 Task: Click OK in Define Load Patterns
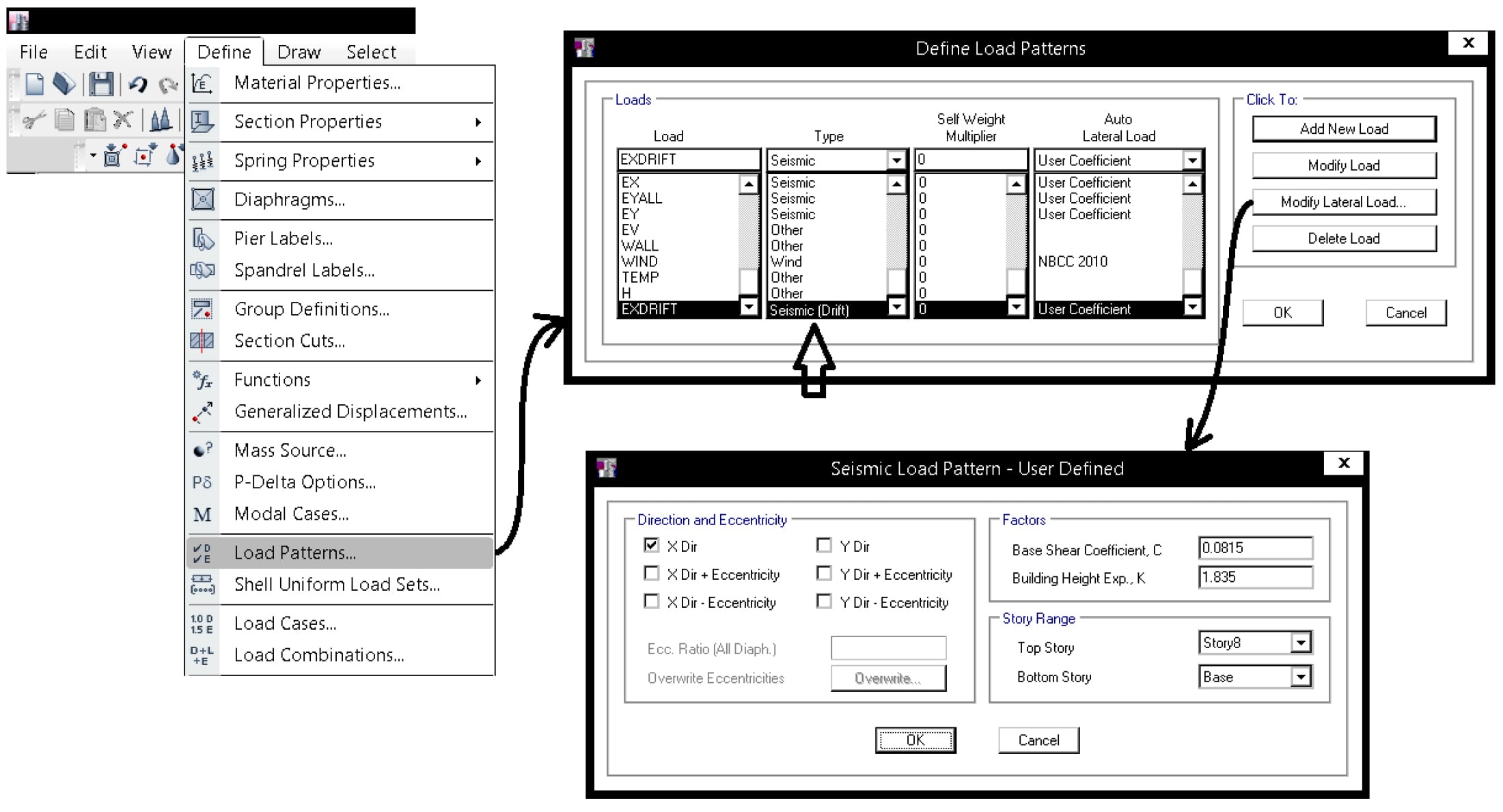point(1282,313)
